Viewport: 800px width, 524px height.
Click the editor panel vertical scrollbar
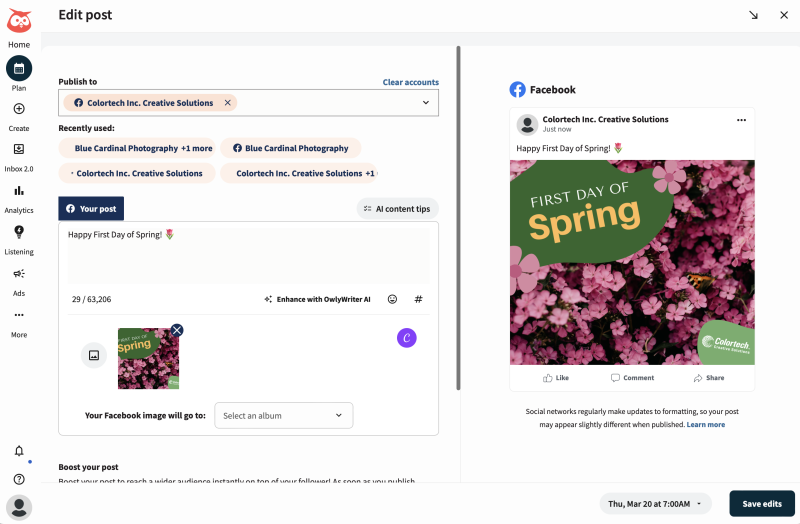[458, 218]
